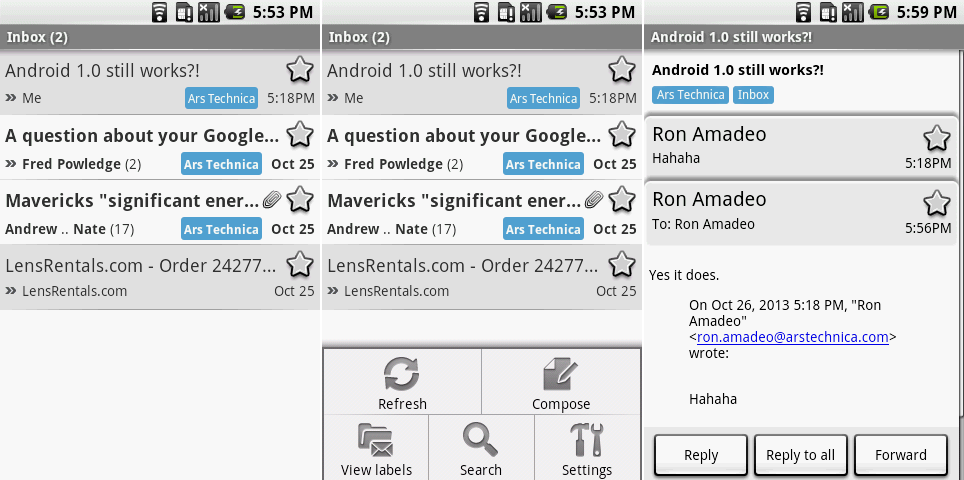Tap the Ars Technica label under the conversation subject
Image resolution: width=964 pixels, height=480 pixels.
(x=690, y=95)
